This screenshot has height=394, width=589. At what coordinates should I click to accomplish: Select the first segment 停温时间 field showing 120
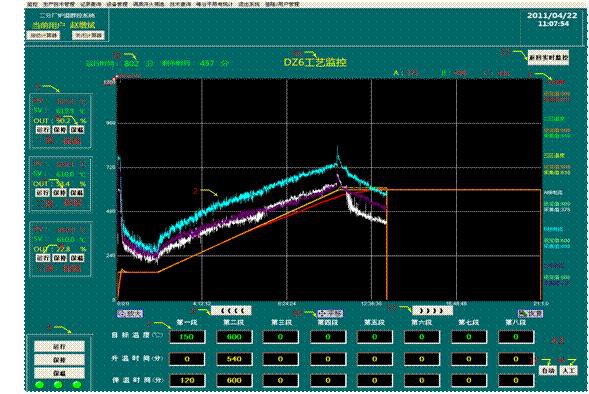coord(187,380)
